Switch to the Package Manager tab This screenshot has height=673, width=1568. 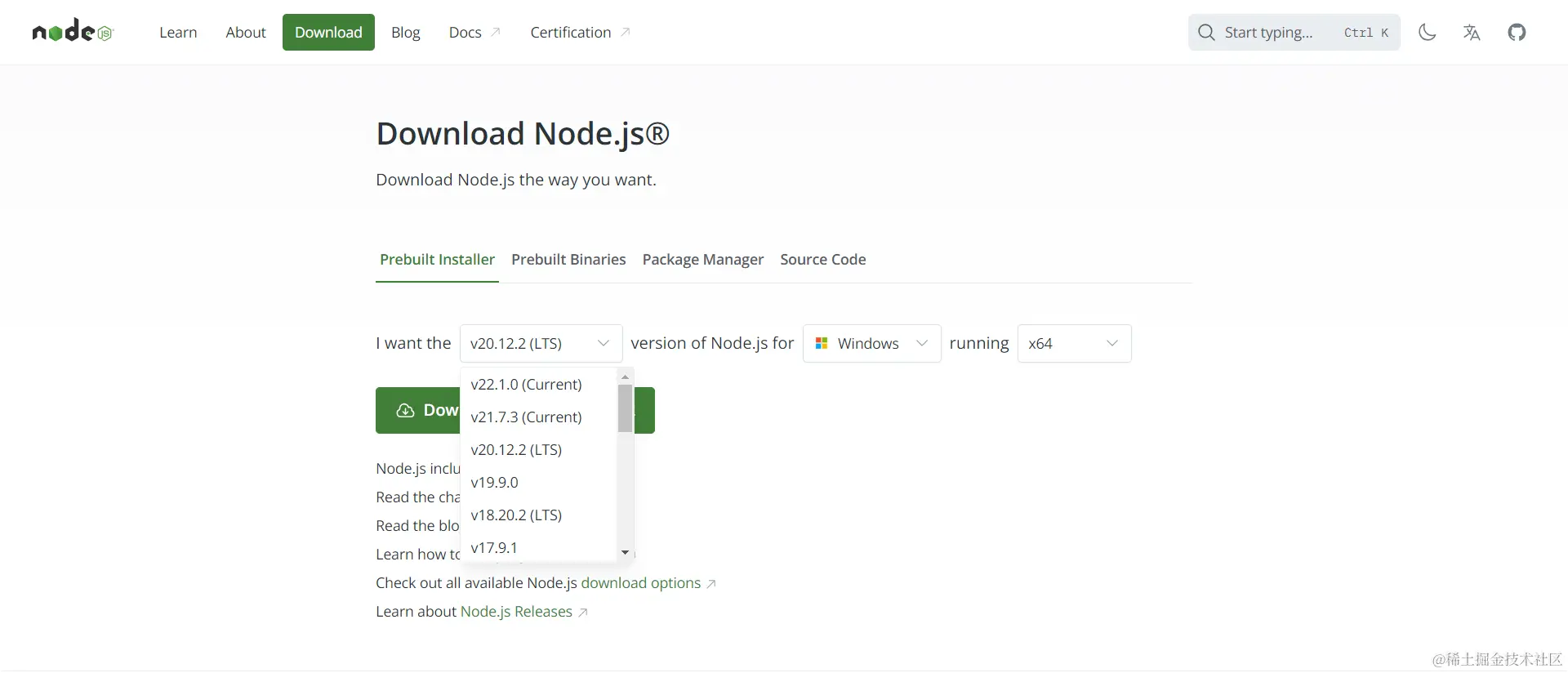[x=702, y=260]
